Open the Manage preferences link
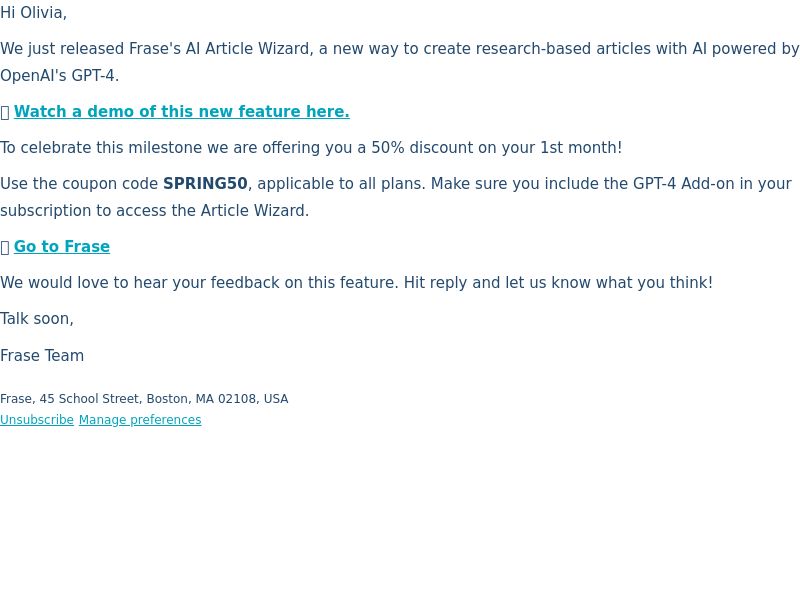Image resolution: width=800 pixels, height=600 pixels. (140, 420)
